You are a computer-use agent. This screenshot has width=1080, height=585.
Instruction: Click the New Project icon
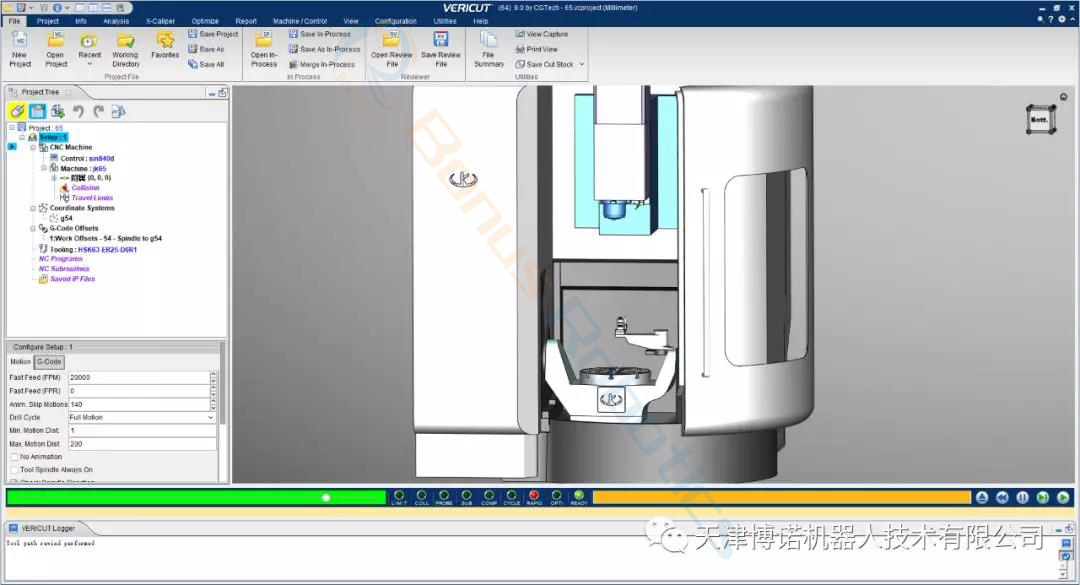(x=20, y=41)
